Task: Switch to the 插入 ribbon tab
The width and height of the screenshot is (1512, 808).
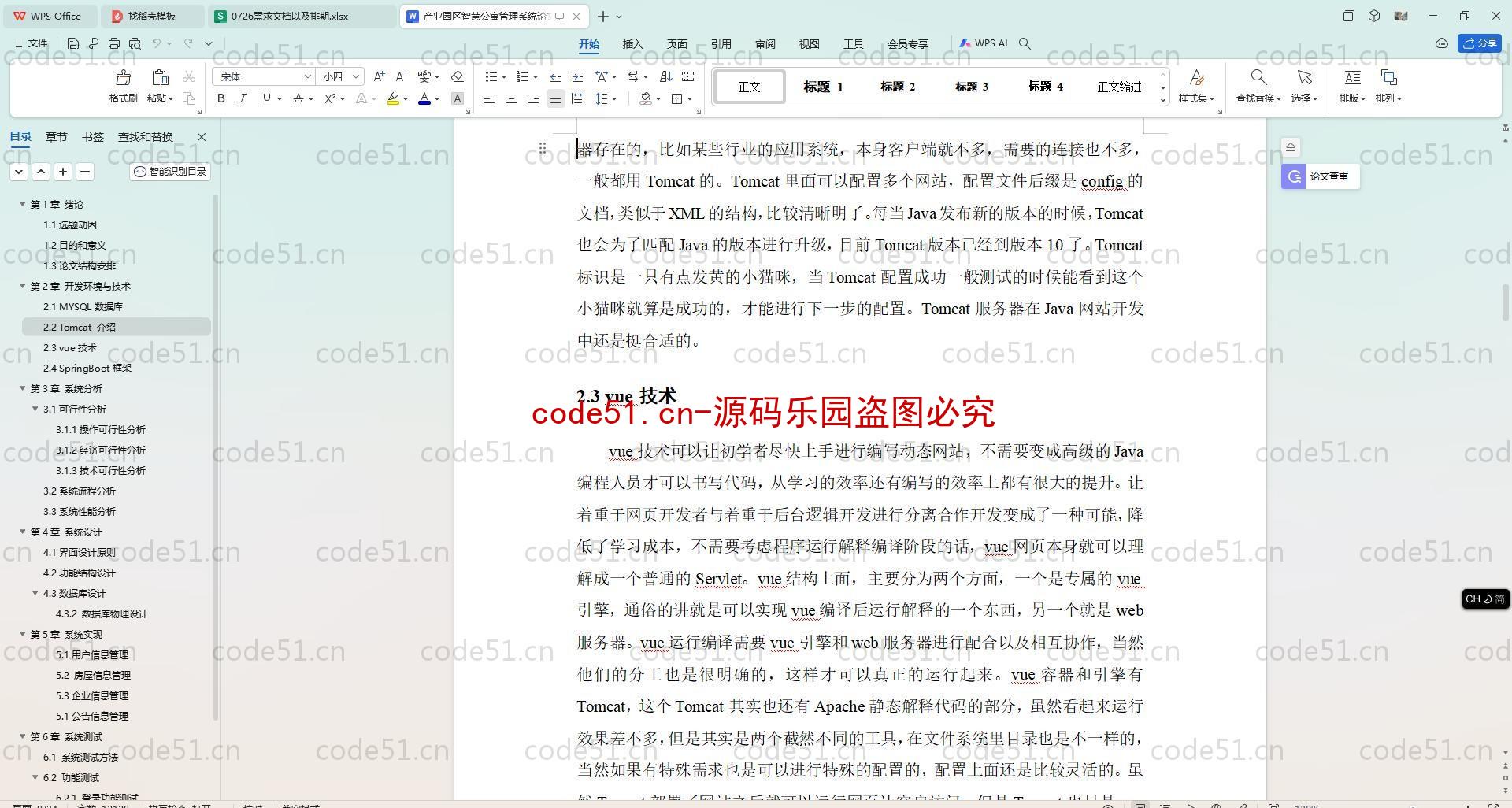Action: (x=632, y=44)
